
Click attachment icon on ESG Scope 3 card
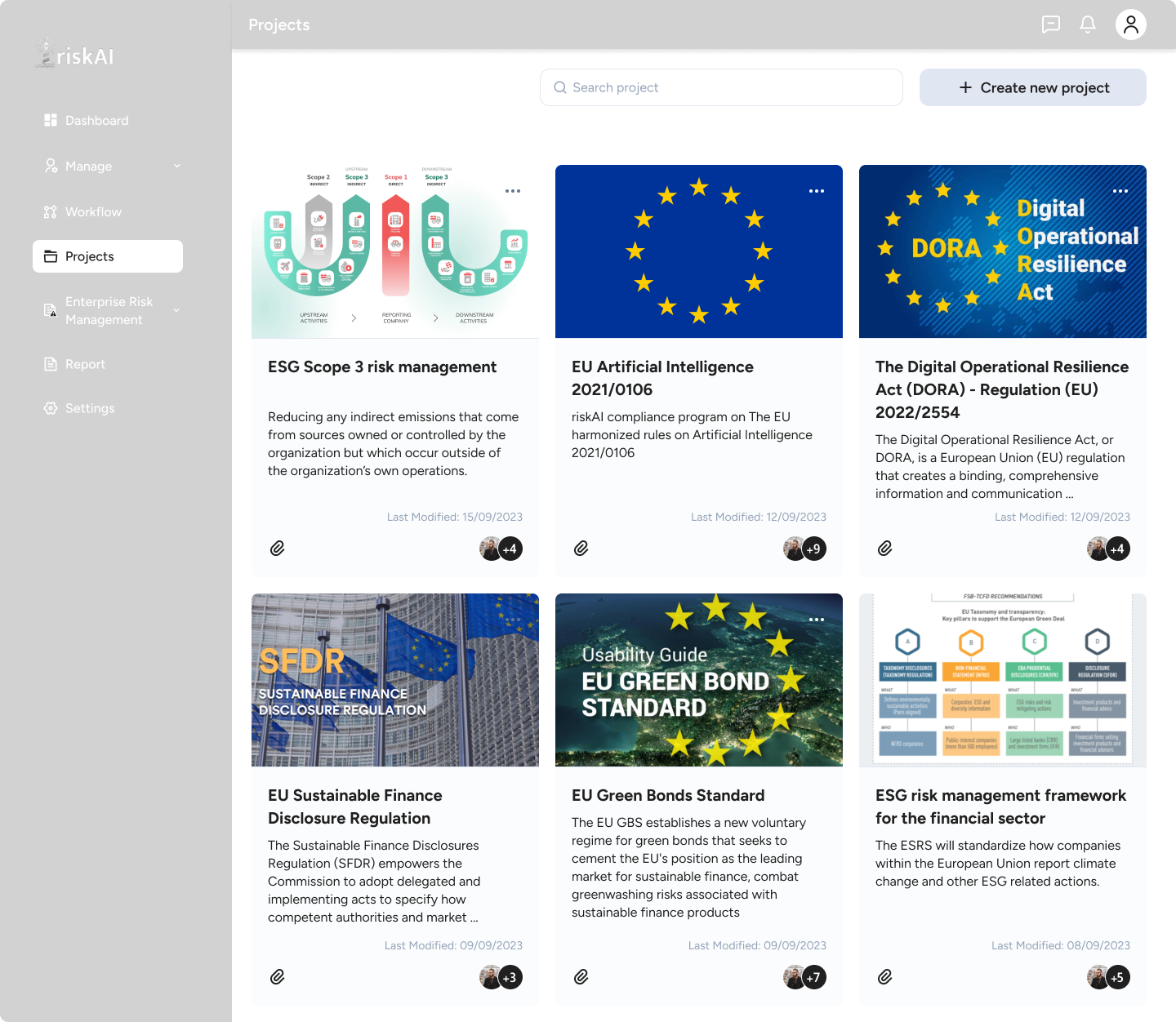[x=278, y=549]
